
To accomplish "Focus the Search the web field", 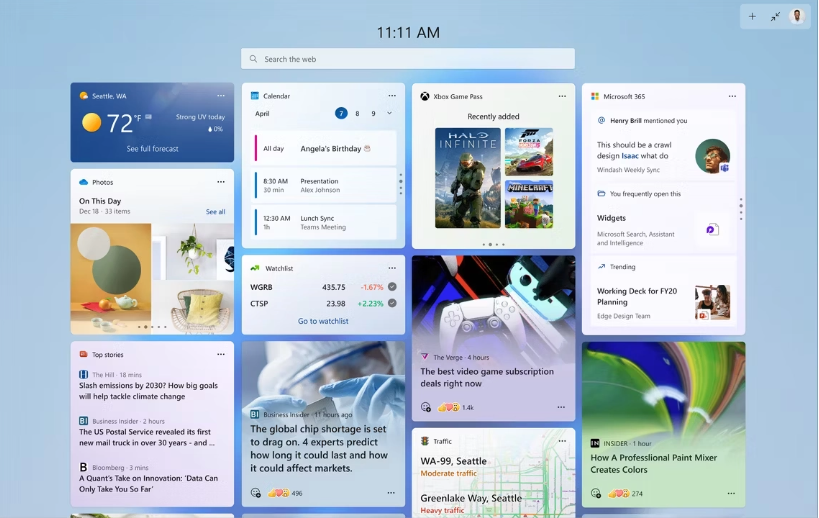I will [x=408, y=59].
